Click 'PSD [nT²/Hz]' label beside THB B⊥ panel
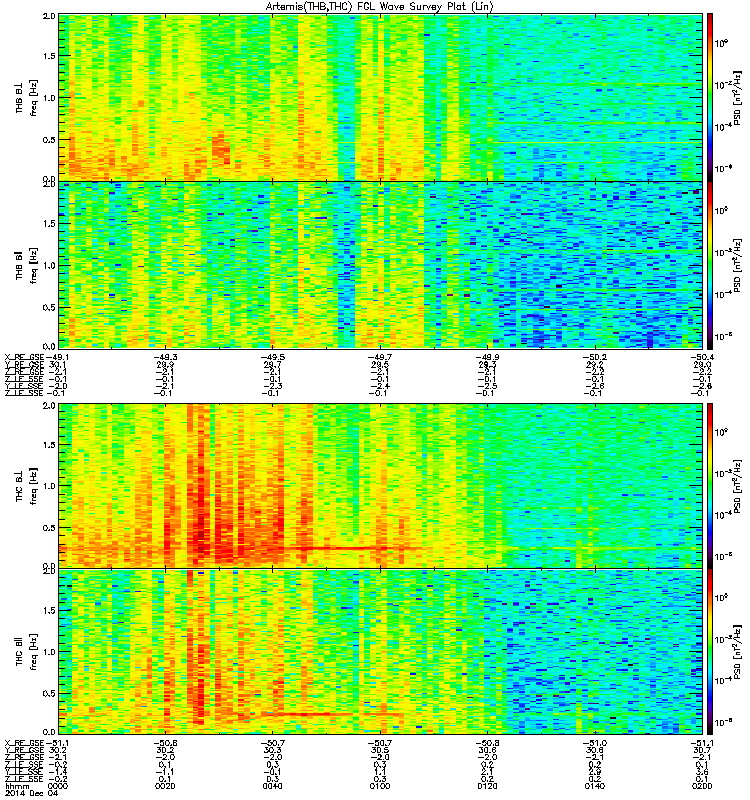 (738, 98)
